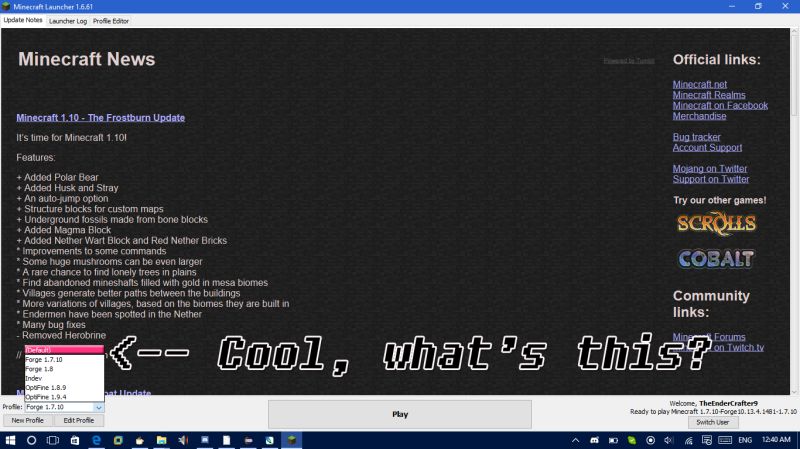Screen dimensions: 800x449
Task: Open Task View on the taskbar
Action: click(53, 440)
